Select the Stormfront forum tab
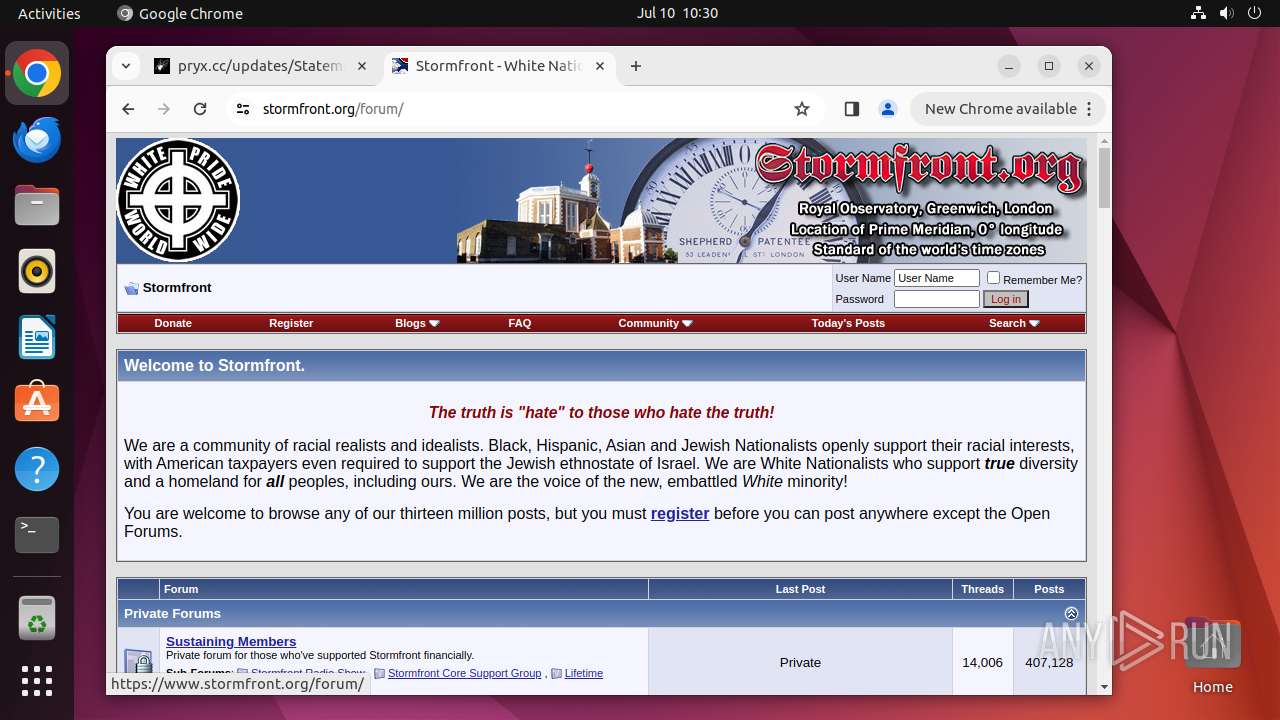 [x=497, y=66]
